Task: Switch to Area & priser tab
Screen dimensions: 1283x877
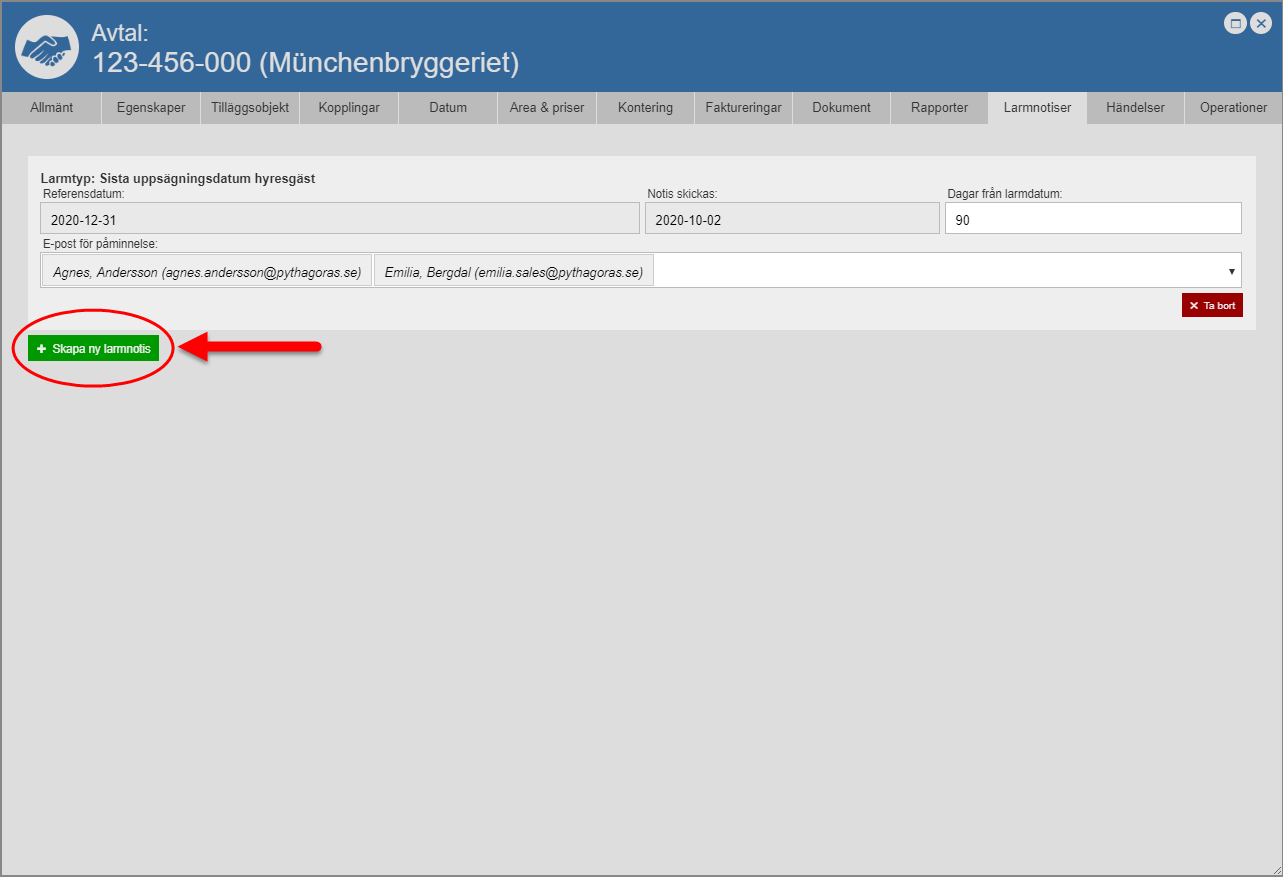Action: [x=547, y=108]
